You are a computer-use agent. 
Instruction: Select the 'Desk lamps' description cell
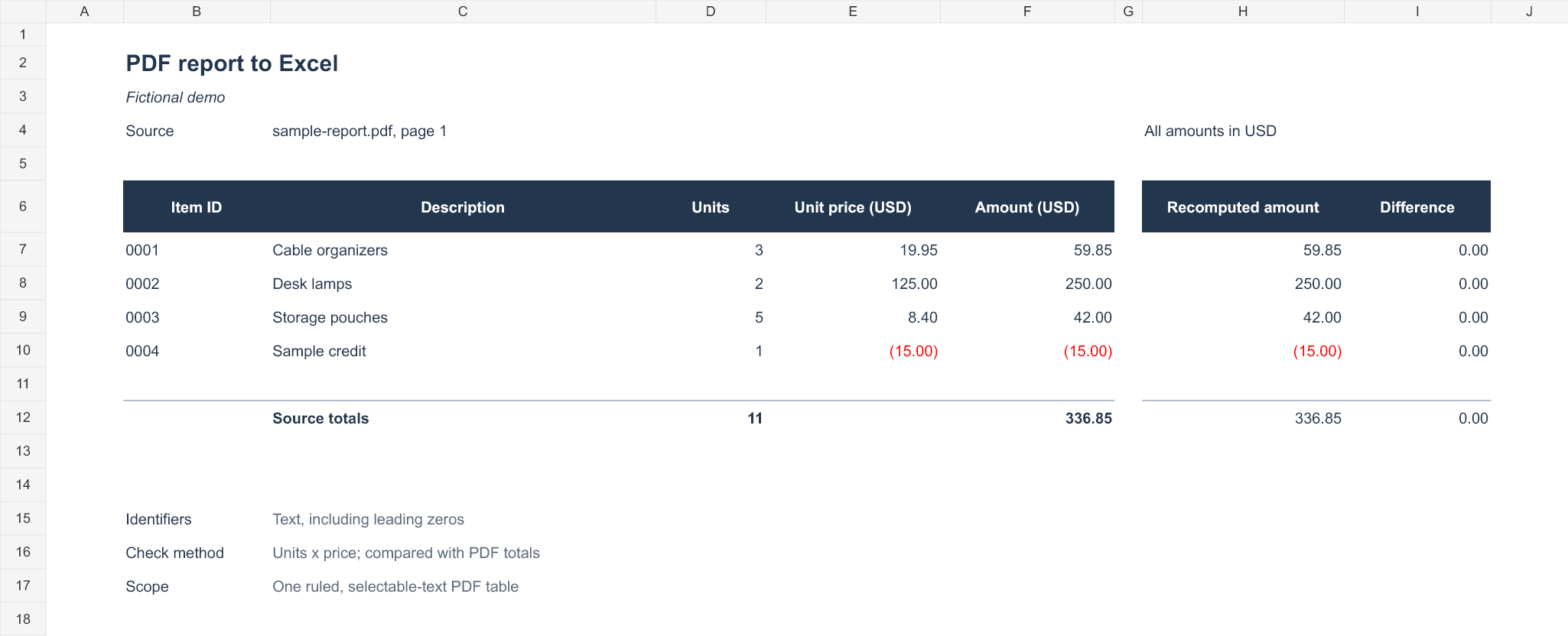pos(463,284)
